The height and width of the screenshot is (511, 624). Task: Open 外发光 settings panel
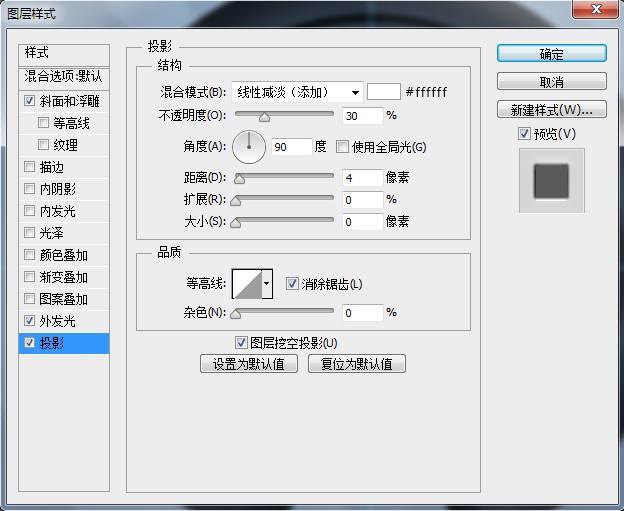point(57,321)
